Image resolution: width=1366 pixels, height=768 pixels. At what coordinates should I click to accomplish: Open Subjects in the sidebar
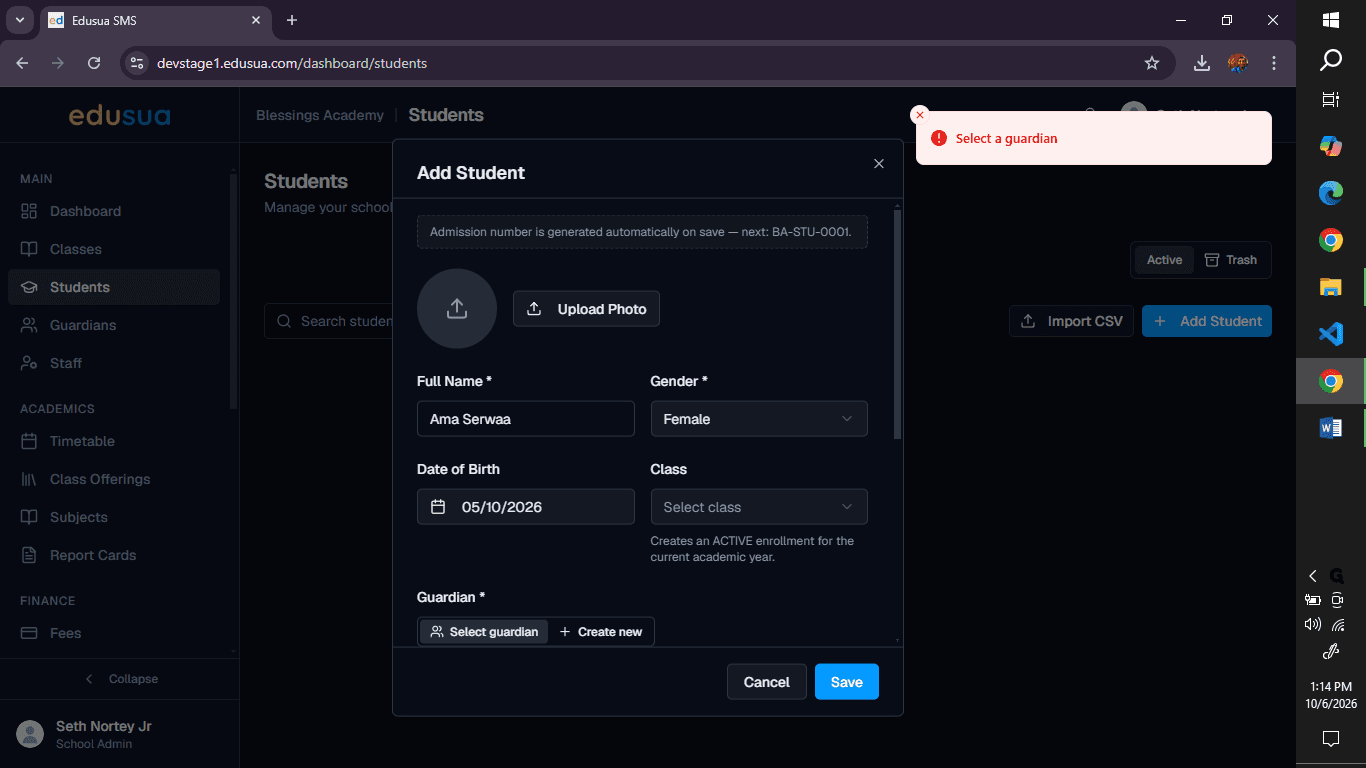pyautogui.click(x=113, y=517)
